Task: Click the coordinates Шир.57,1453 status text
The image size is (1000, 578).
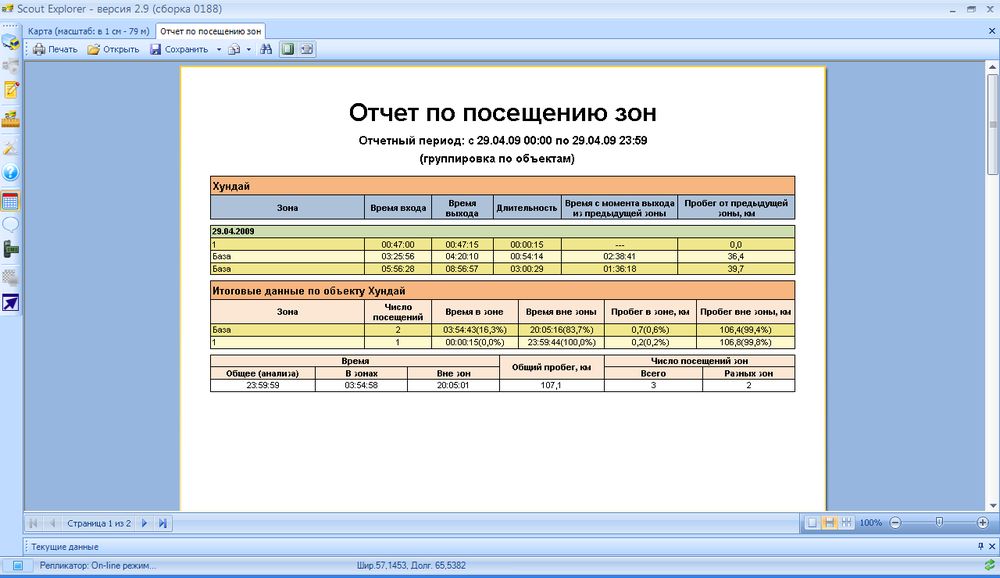Action: 411,565
